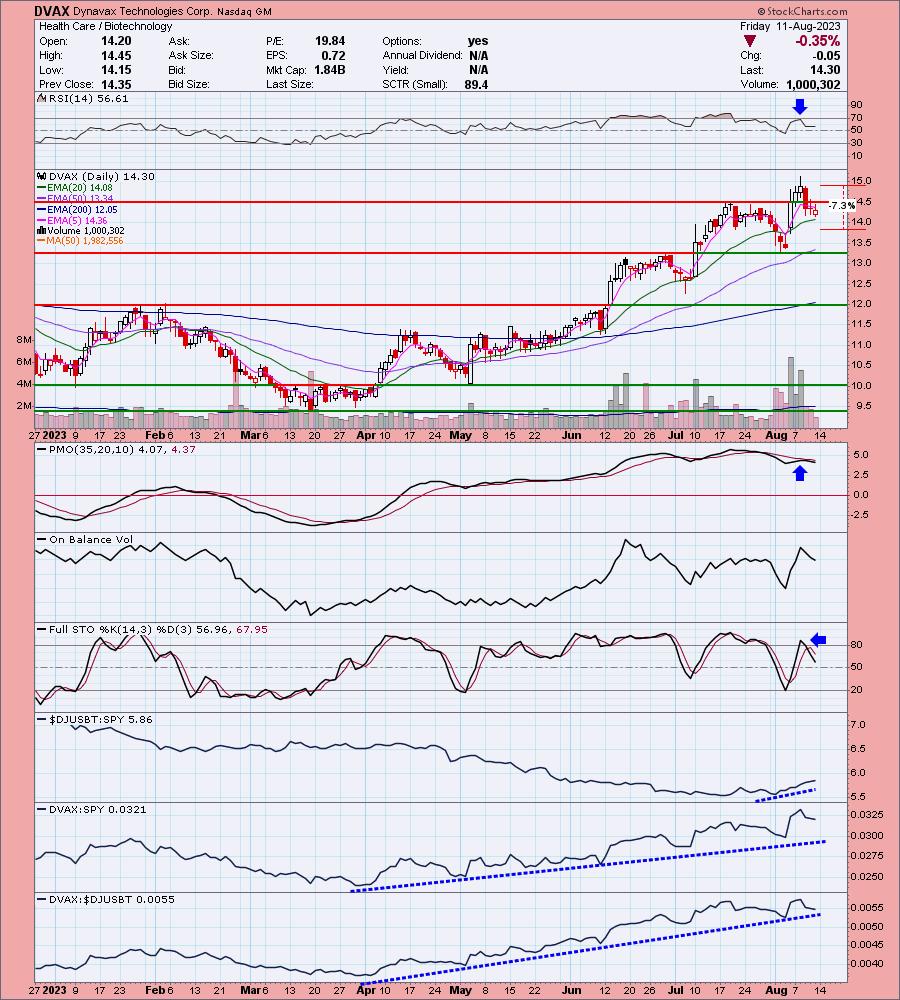The image size is (900, 1000).
Task: Click the Chg value -0.05
Action: click(x=829, y=55)
